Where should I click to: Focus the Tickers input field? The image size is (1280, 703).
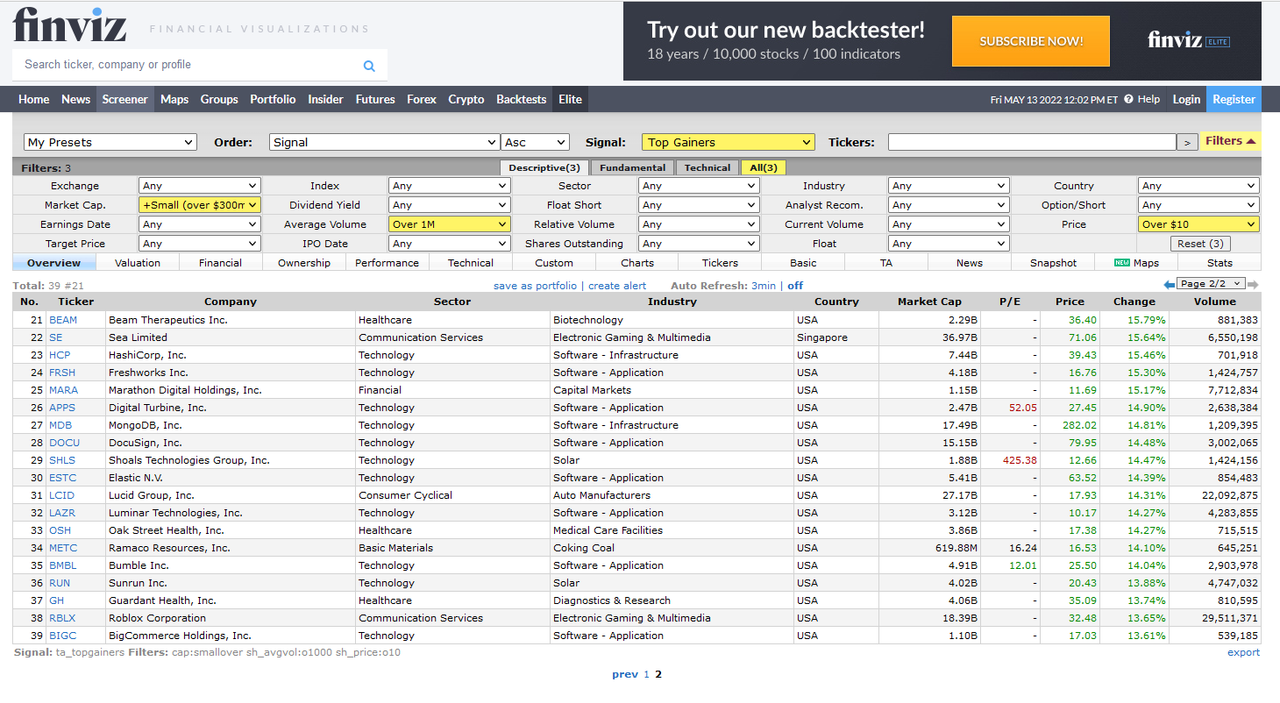1032,143
